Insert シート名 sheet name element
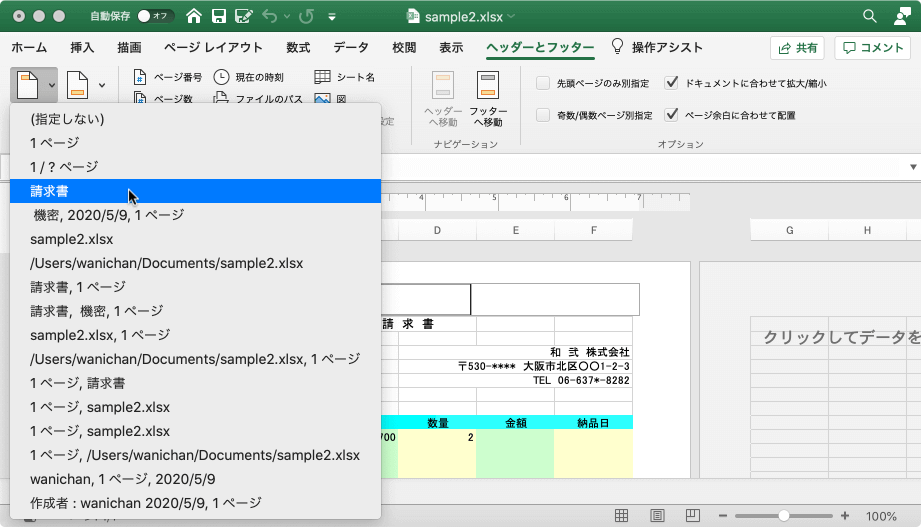This screenshot has width=921, height=527. pos(345,77)
